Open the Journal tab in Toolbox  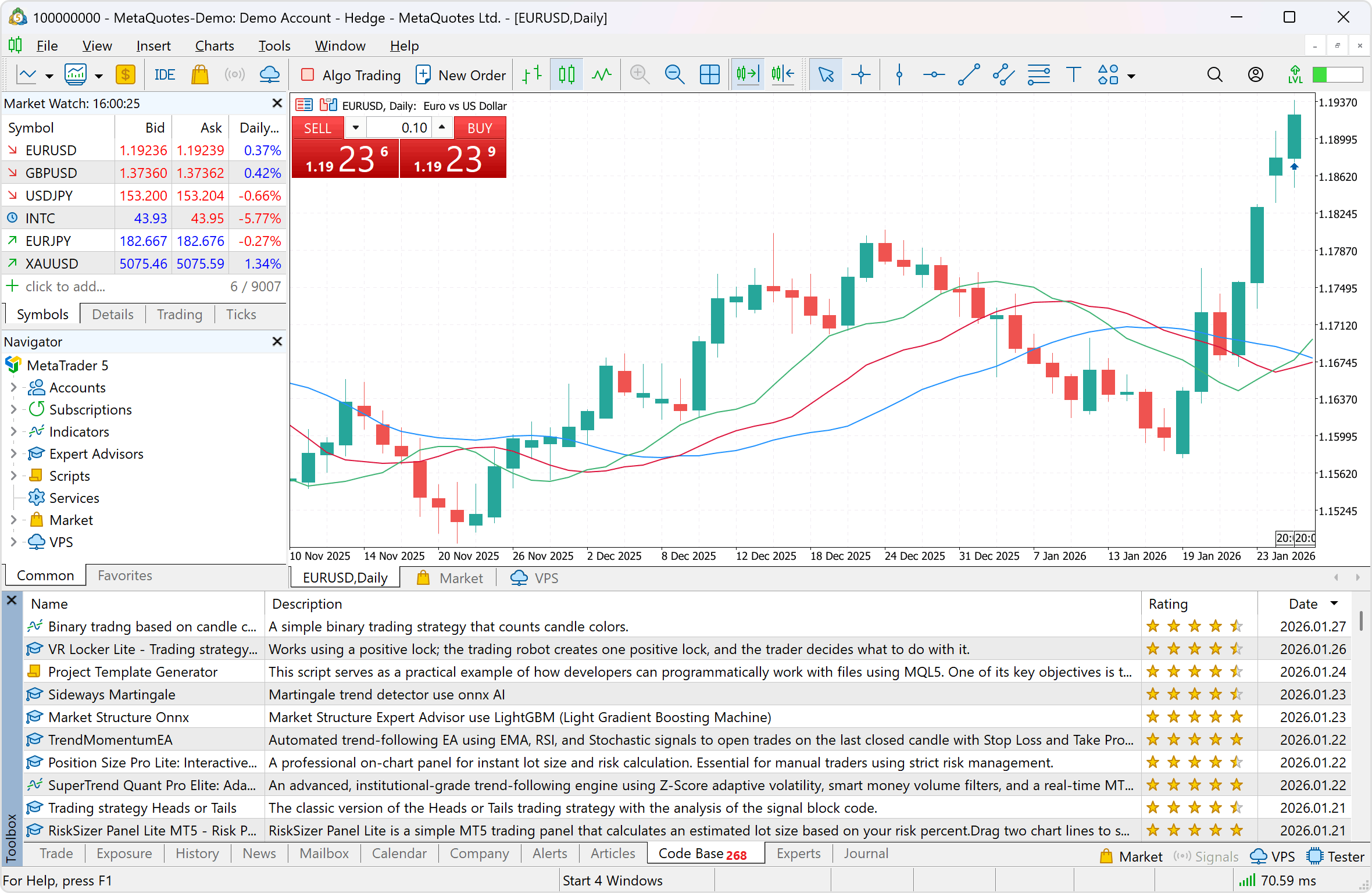(866, 853)
